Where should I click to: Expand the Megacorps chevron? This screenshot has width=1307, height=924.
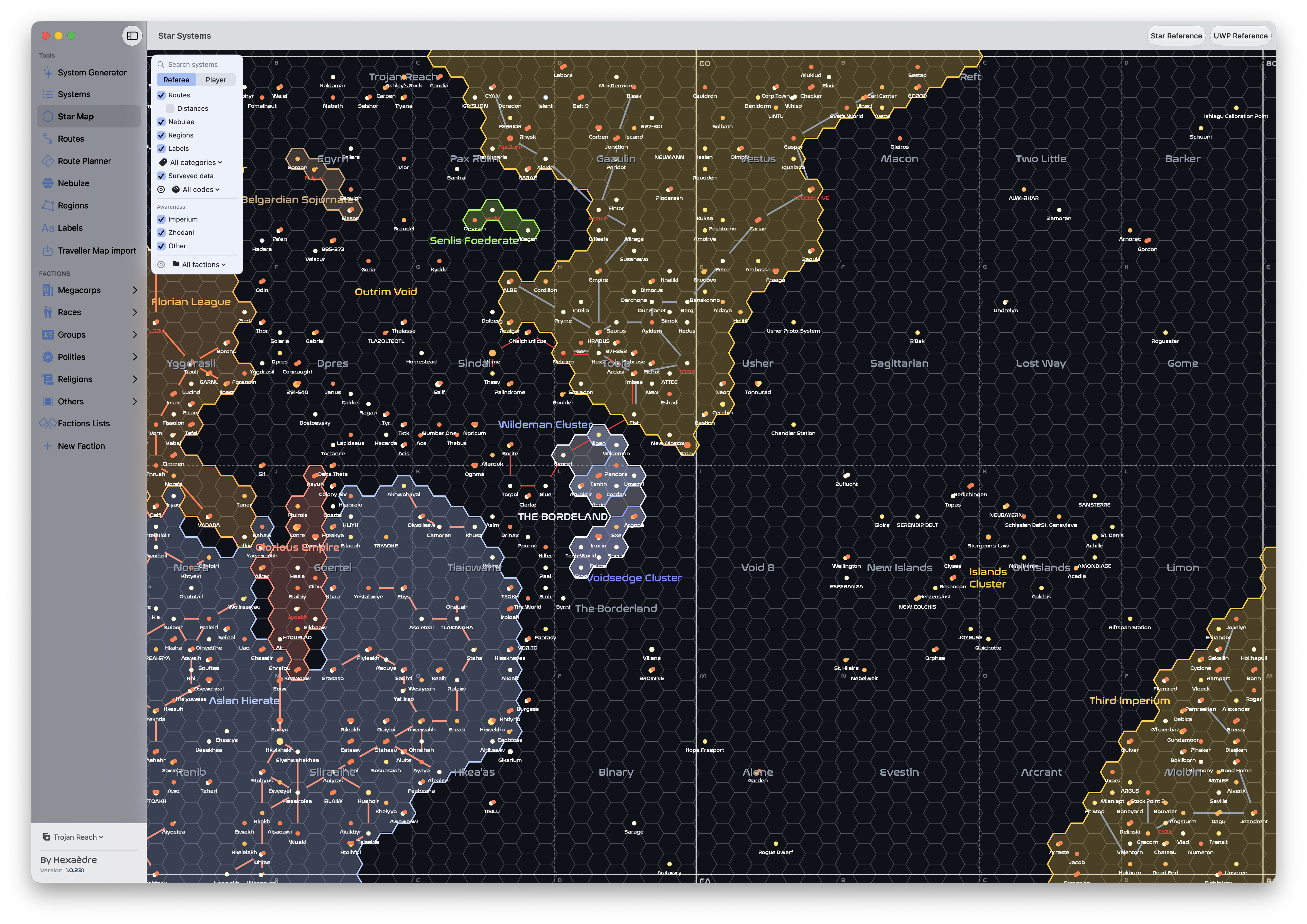pos(135,290)
